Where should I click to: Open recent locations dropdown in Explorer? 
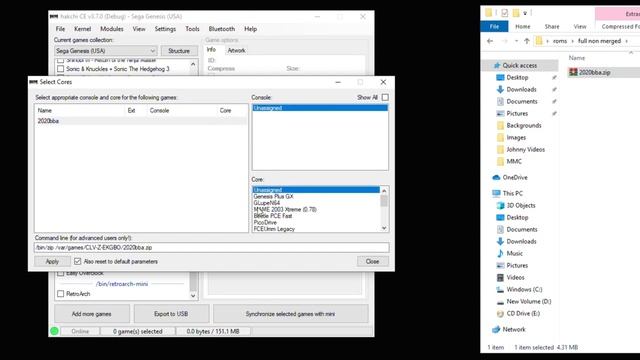pyautogui.click(x=516, y=41)
